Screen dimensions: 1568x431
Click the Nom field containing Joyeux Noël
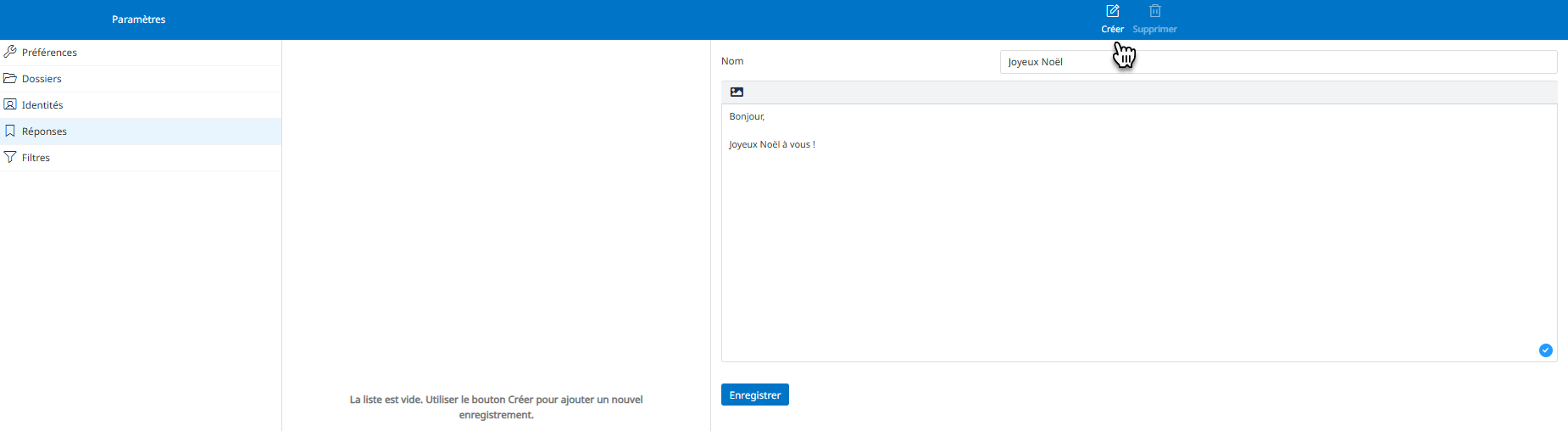click(1278, 62)
